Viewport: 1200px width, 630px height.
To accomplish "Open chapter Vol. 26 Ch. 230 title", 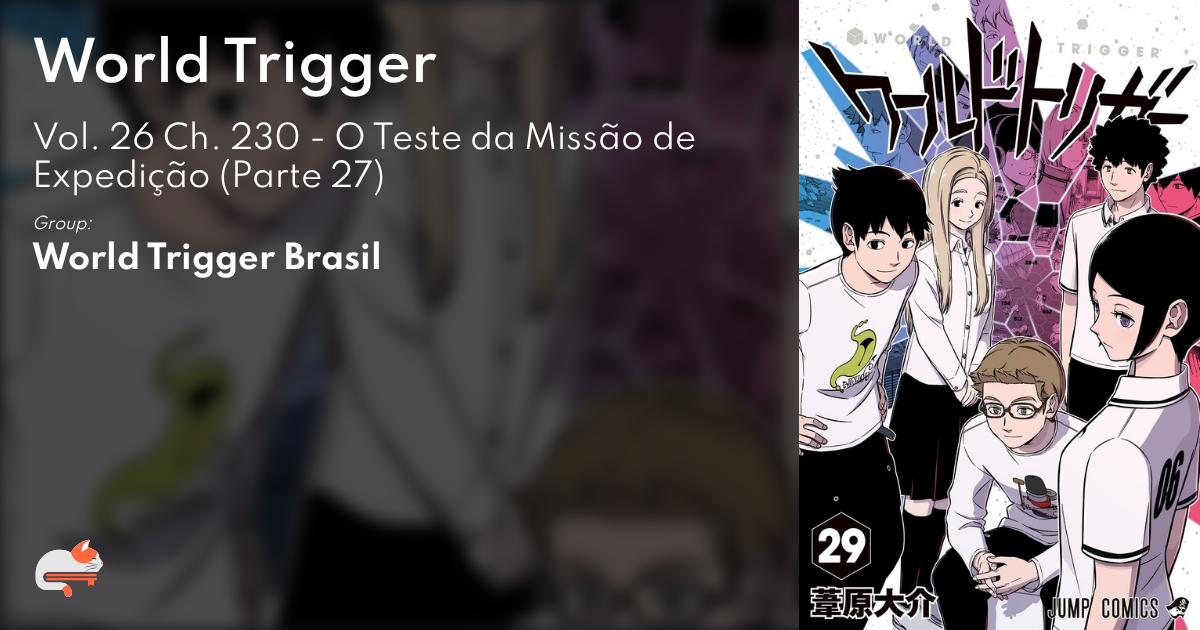I will (364, 136).
